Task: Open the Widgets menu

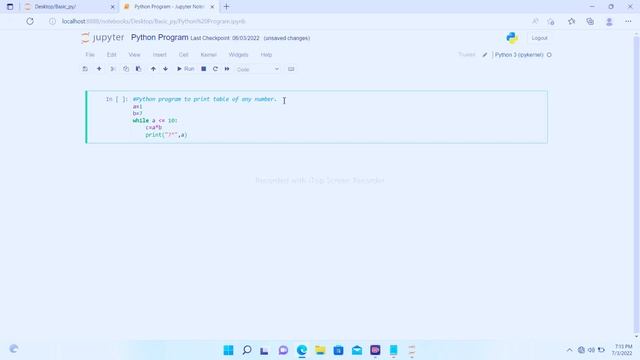Action: 238,55
